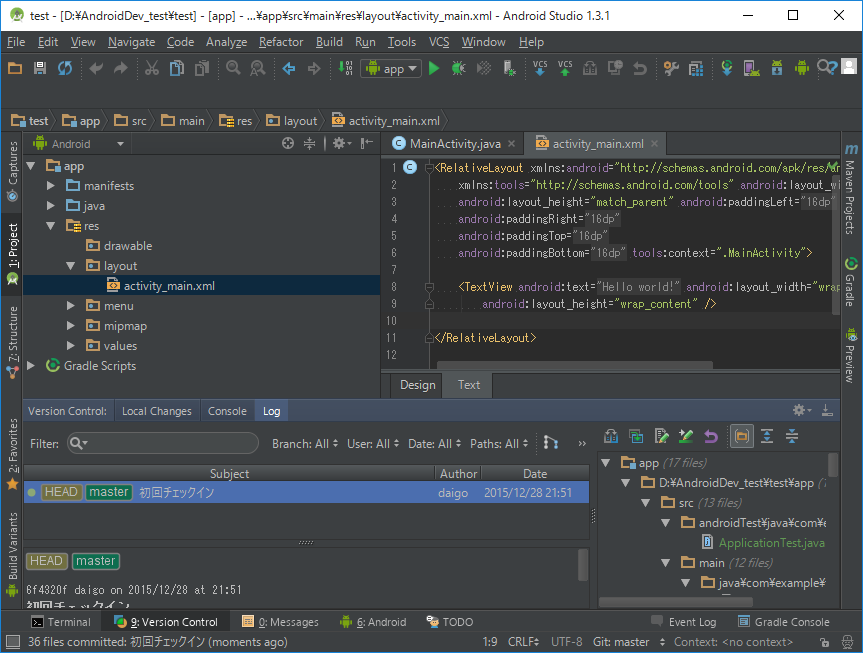Open the Android project view dropdown
The width and height of the screenshot is (863, 653).
(79, 144)
